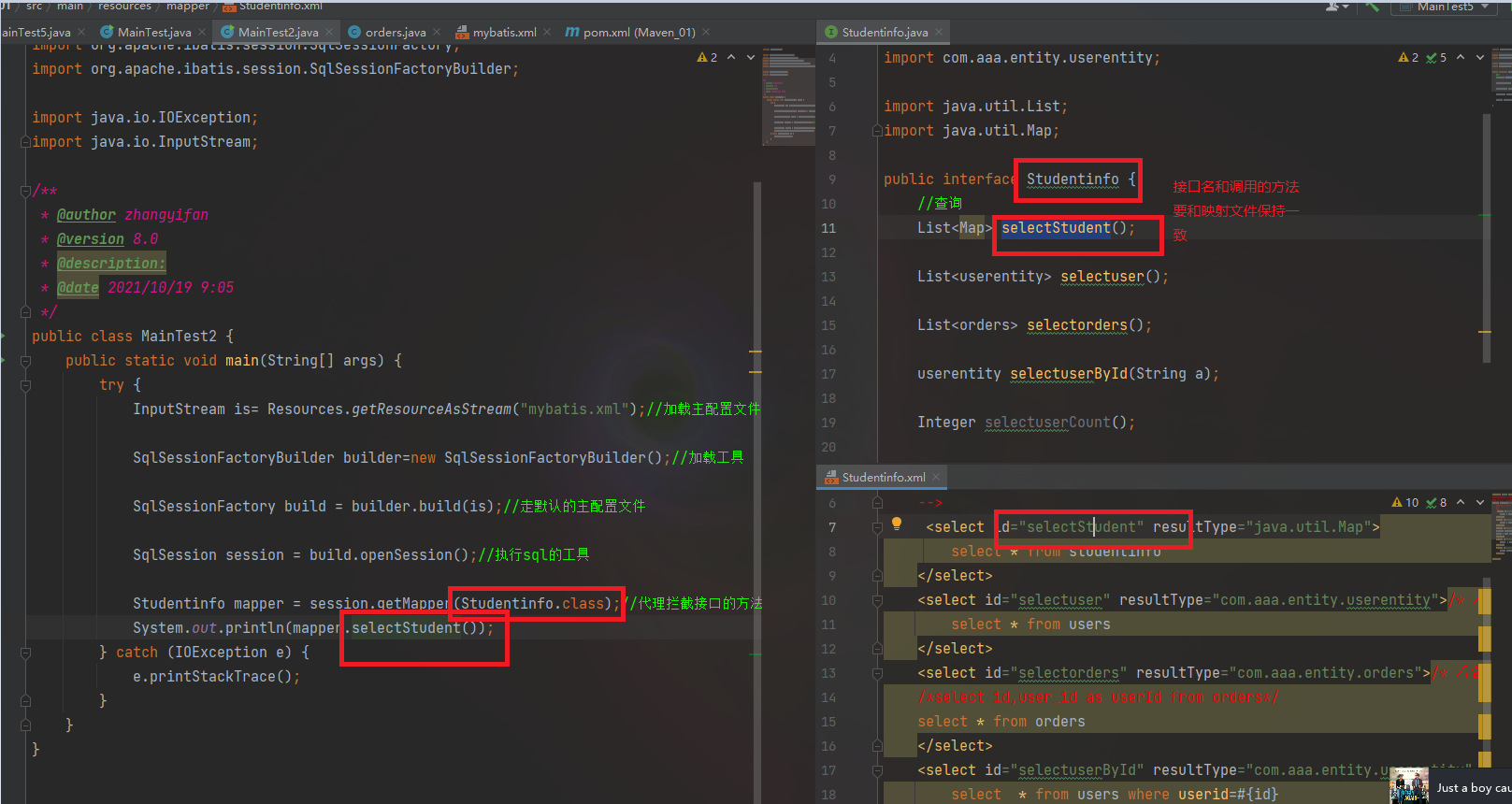Close the Studentinfo.java tab
This screenshot has height=804, width=1512.
939,32
